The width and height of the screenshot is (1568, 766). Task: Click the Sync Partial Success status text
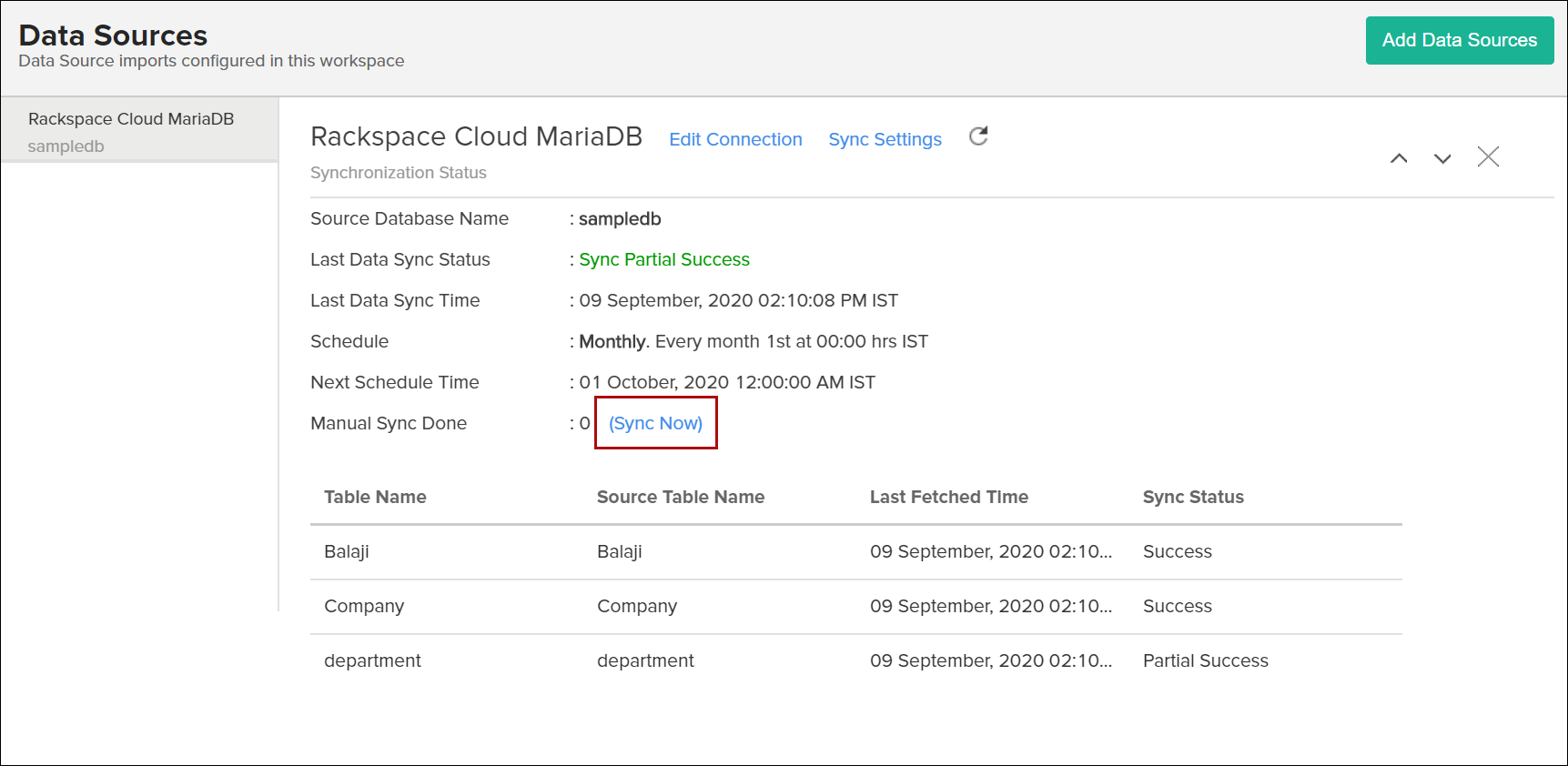pyautogui.click(x=664, y=259)
